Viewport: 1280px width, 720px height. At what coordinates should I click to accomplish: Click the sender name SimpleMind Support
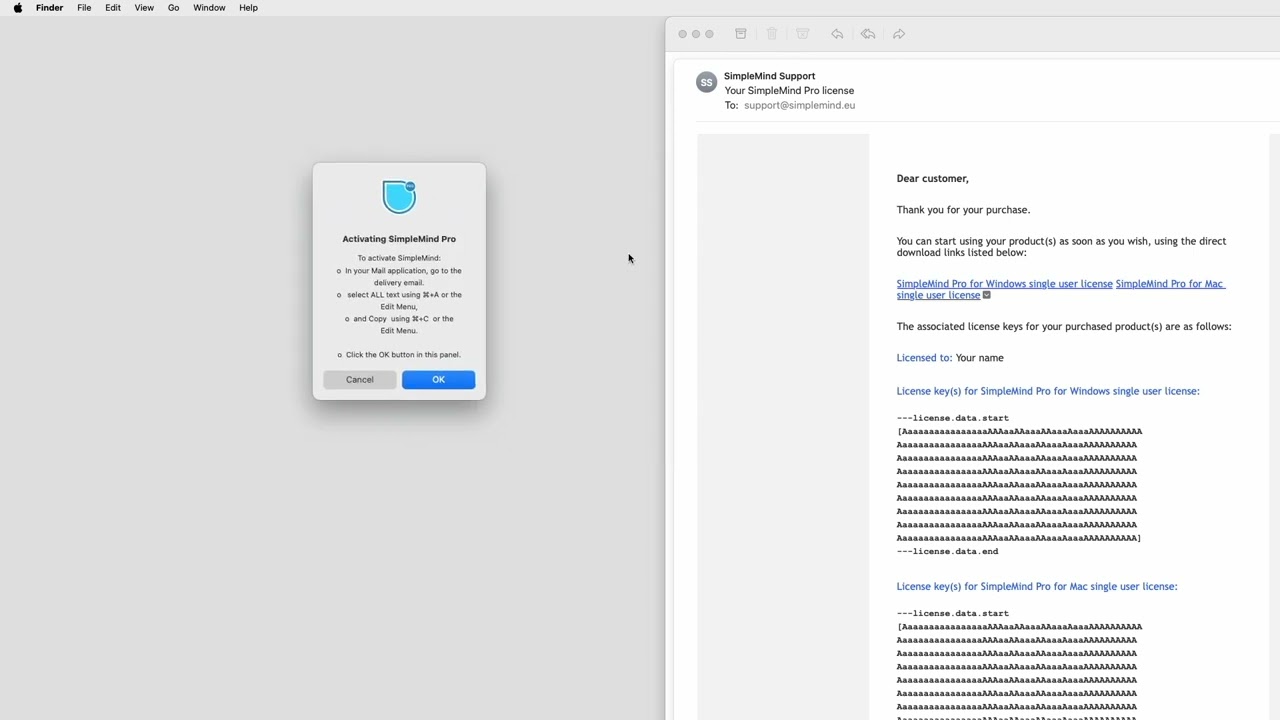(x=769, y=76)
